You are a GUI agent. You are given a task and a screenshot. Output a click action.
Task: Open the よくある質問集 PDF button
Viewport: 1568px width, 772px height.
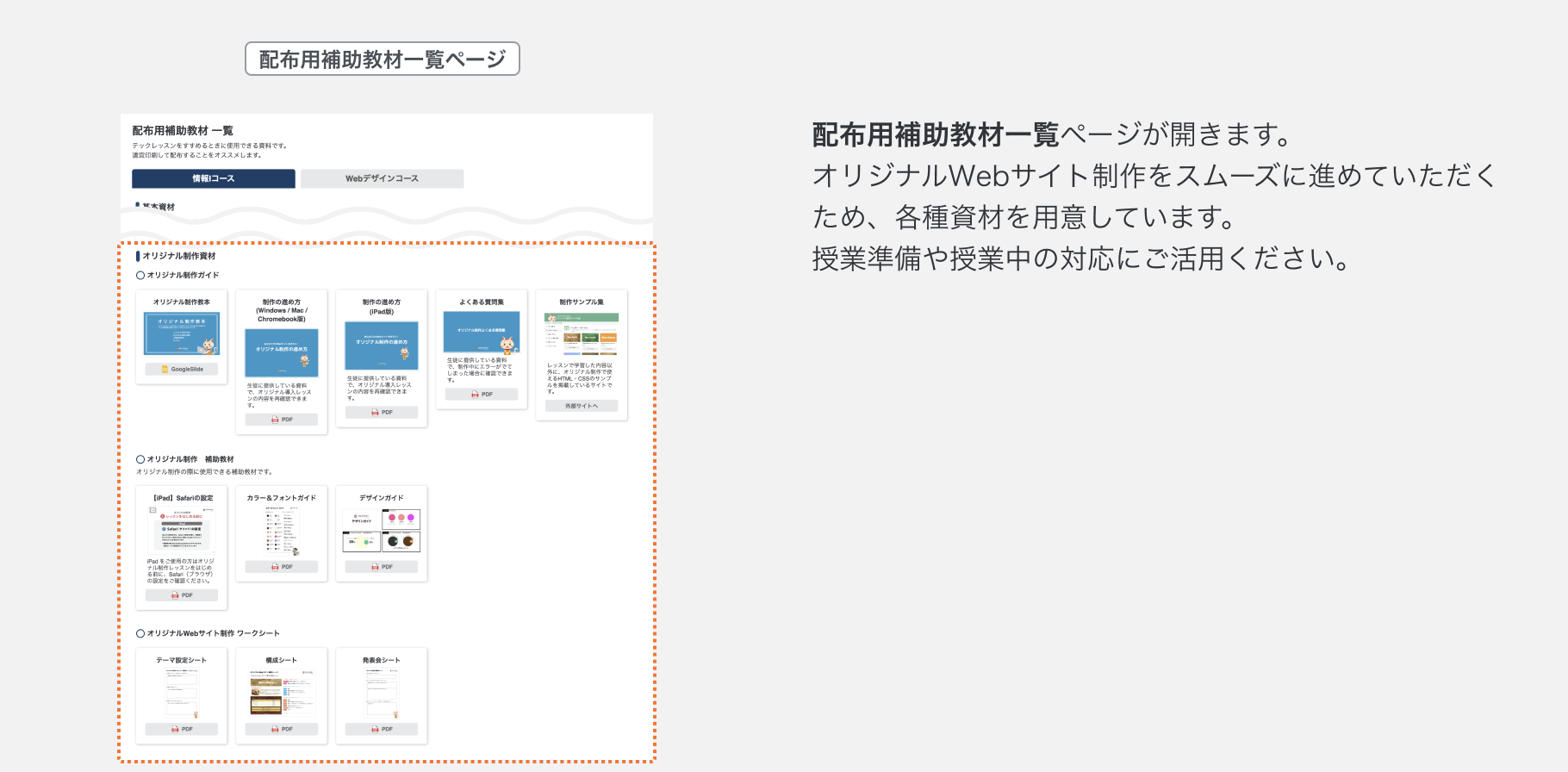[x=482, y=394]
